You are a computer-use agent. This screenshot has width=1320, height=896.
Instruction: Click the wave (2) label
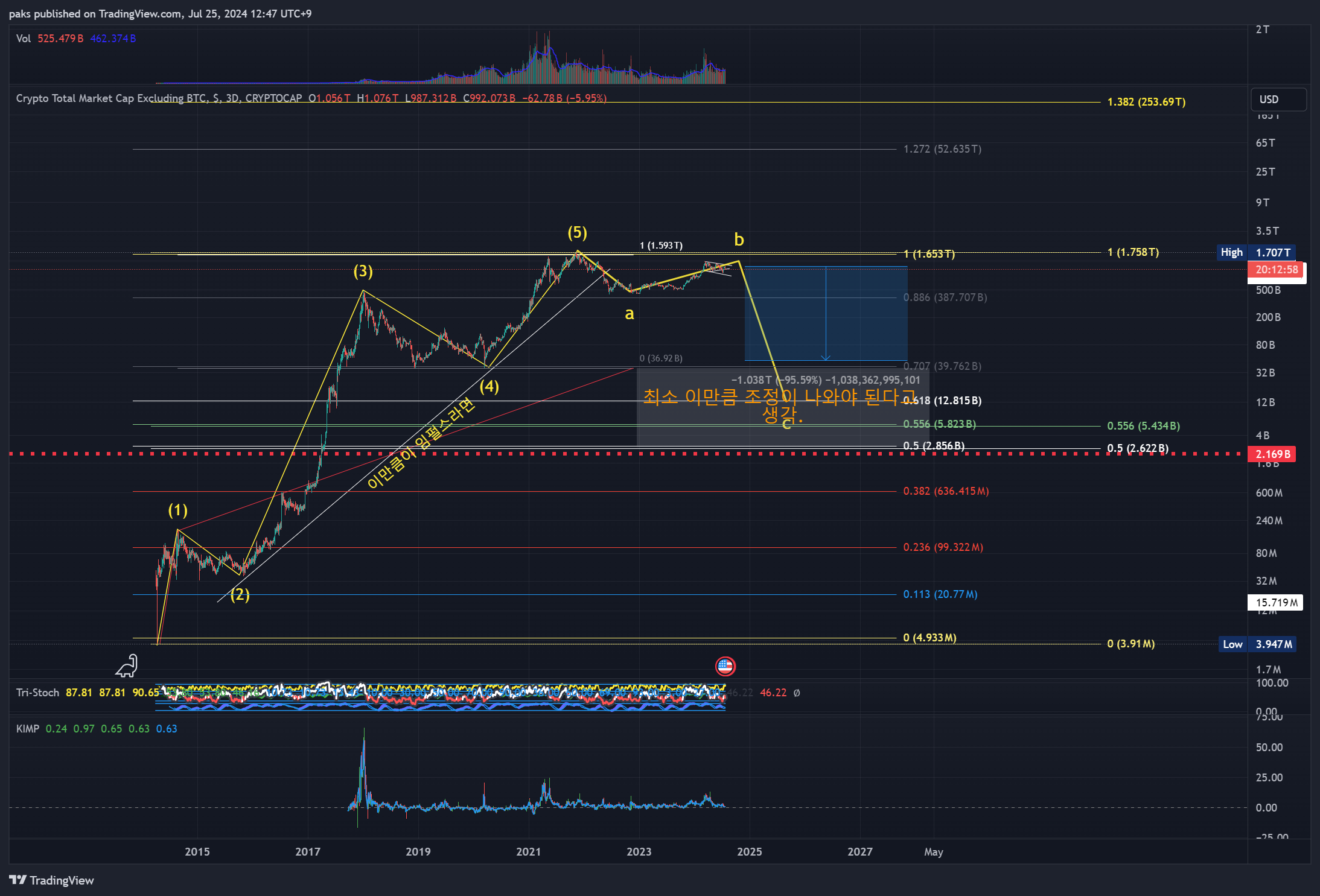(240, 595)
